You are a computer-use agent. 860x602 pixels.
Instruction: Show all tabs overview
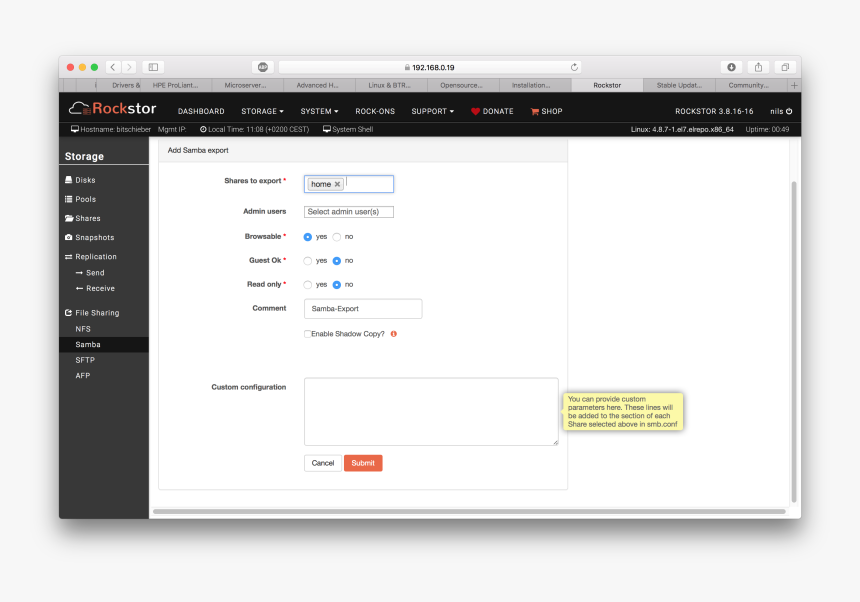785,67
